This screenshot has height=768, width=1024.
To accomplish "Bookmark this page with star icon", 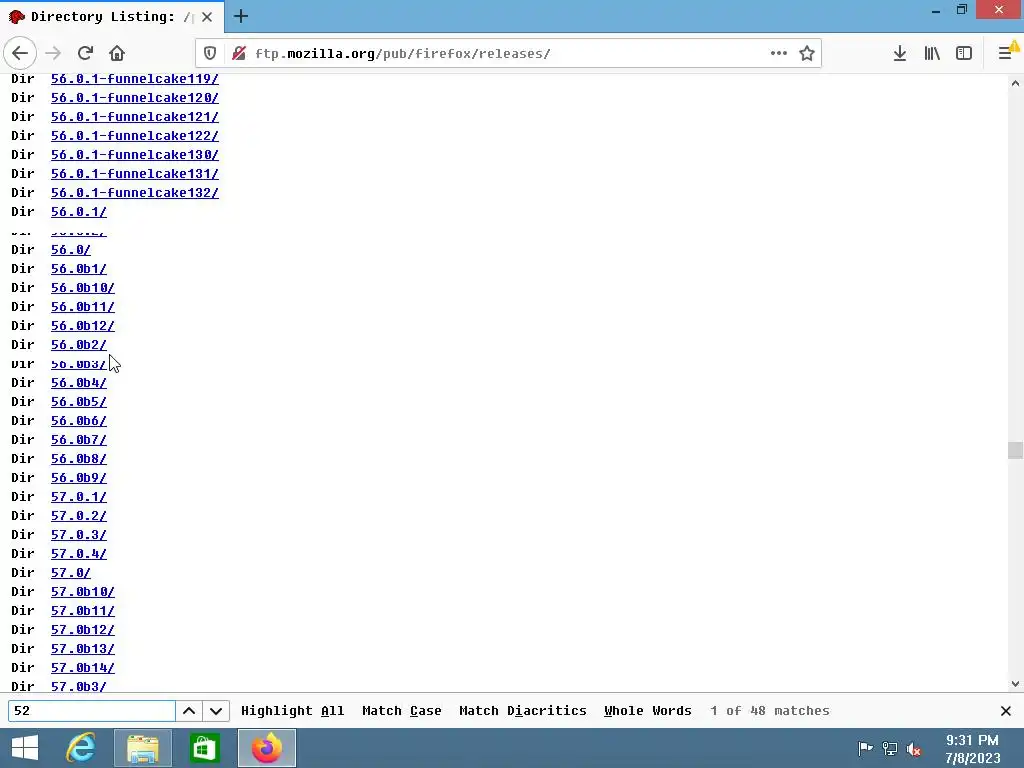I will 807,53.
